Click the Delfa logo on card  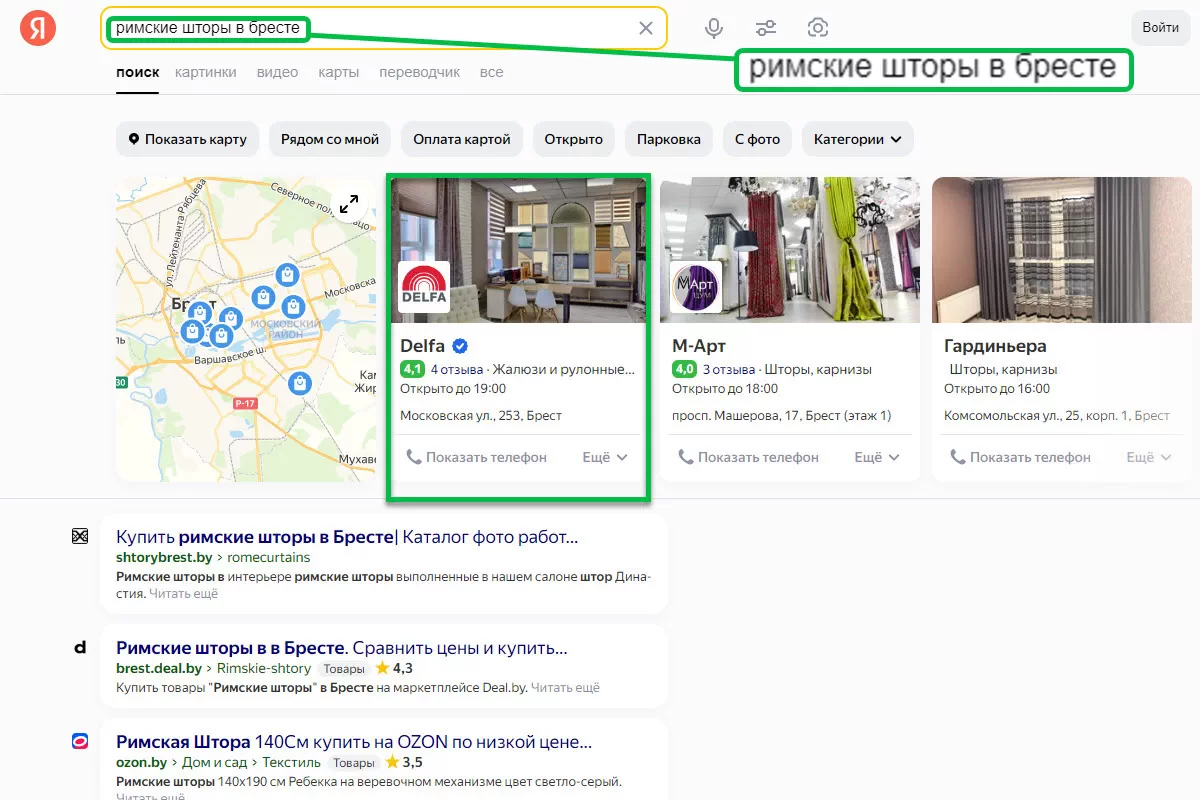click(424, 287)
